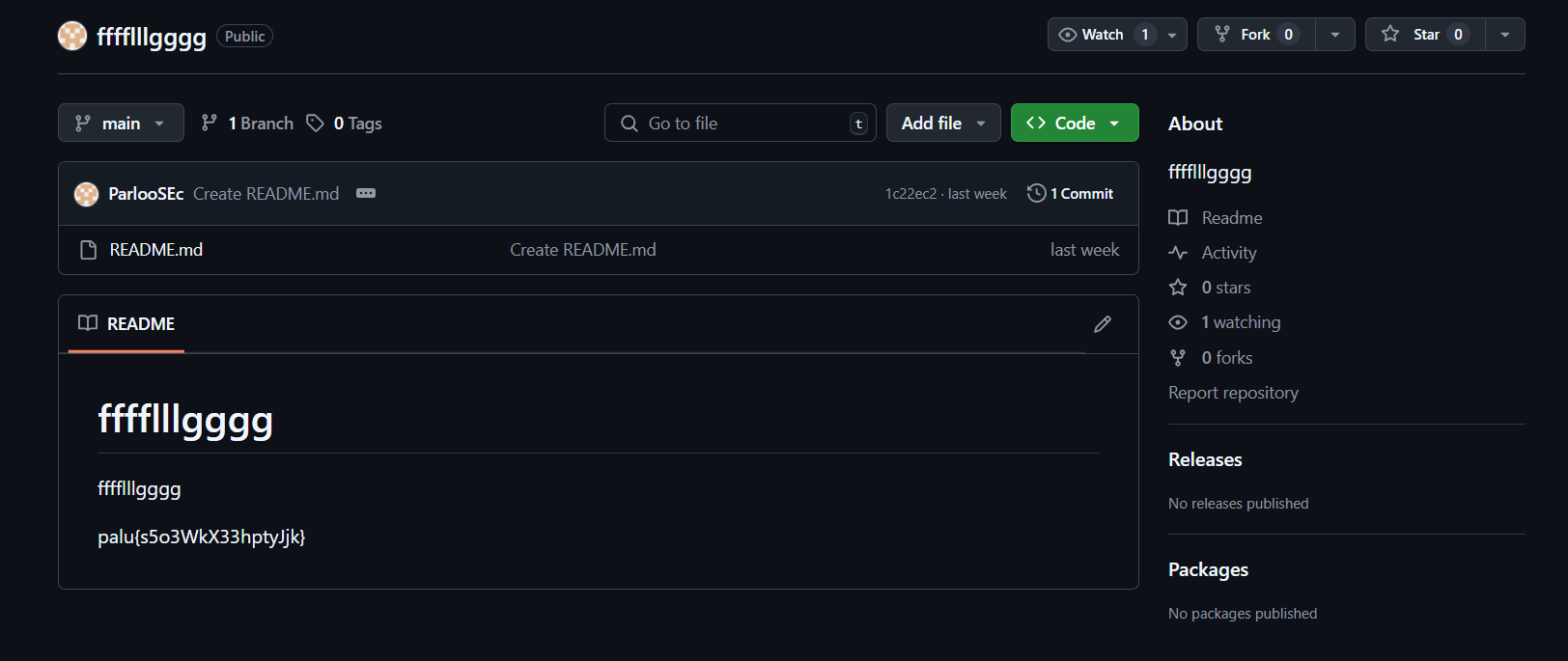
Task: Click the ParlooSEc commit author avatar
Action: (x=87, y=194)
